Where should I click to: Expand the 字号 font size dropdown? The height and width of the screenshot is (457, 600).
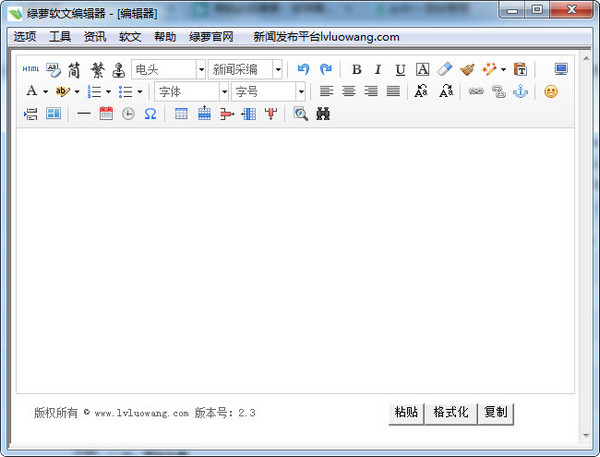click(300, 92)
